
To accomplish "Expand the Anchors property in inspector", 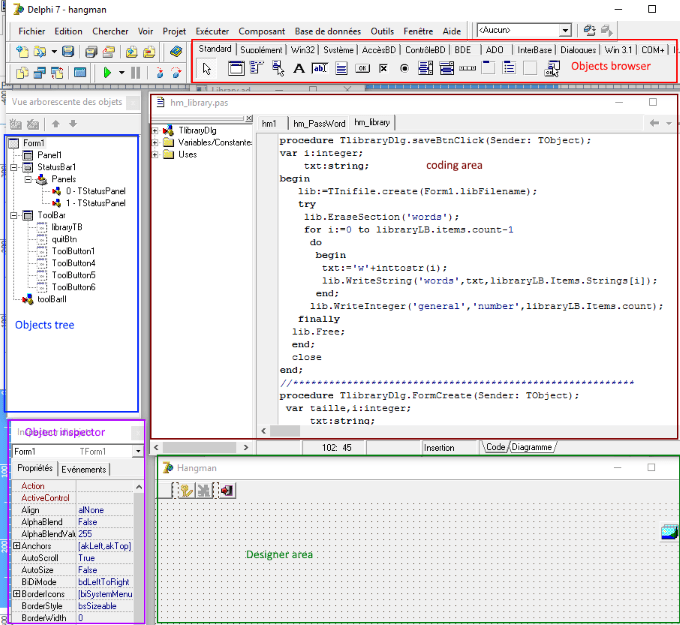I will point(16,546).
